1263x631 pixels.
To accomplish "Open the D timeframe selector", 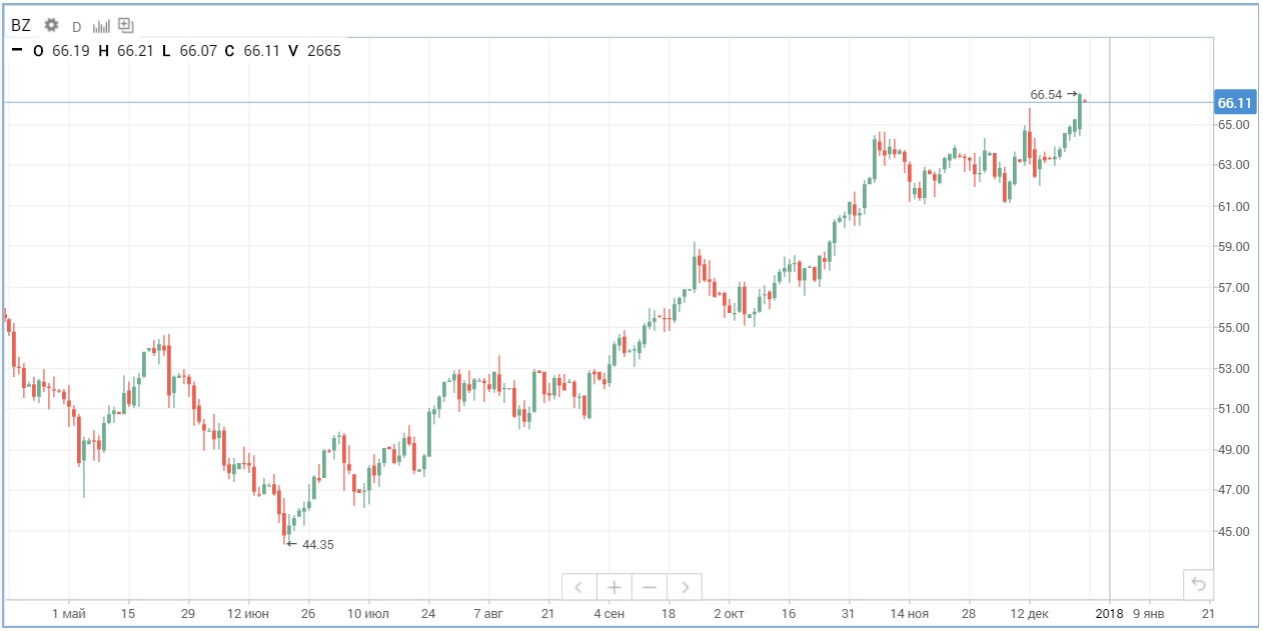I will pos(75,25).
